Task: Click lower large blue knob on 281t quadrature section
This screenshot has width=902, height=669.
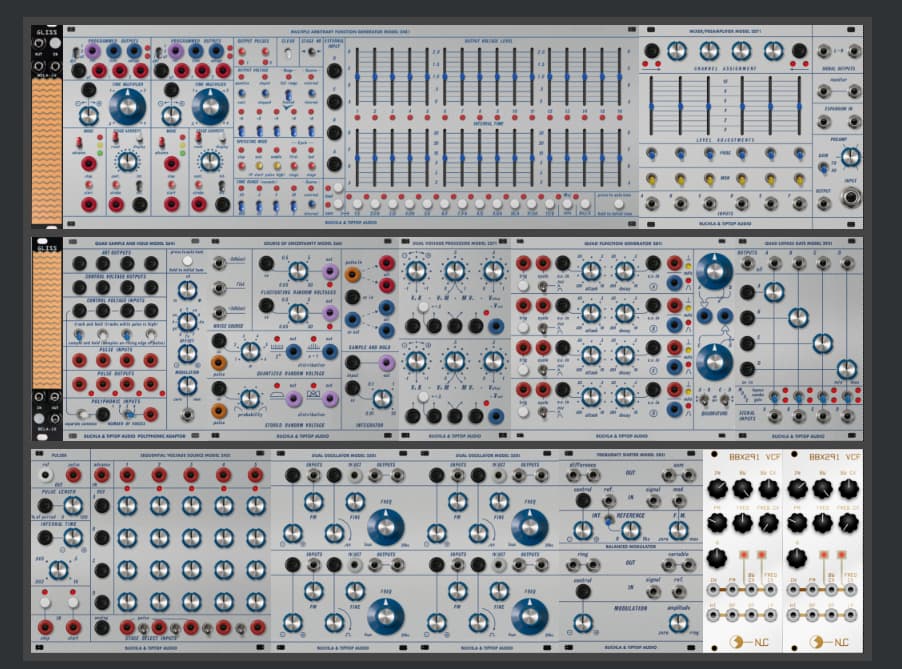Action: pos(714,361)
